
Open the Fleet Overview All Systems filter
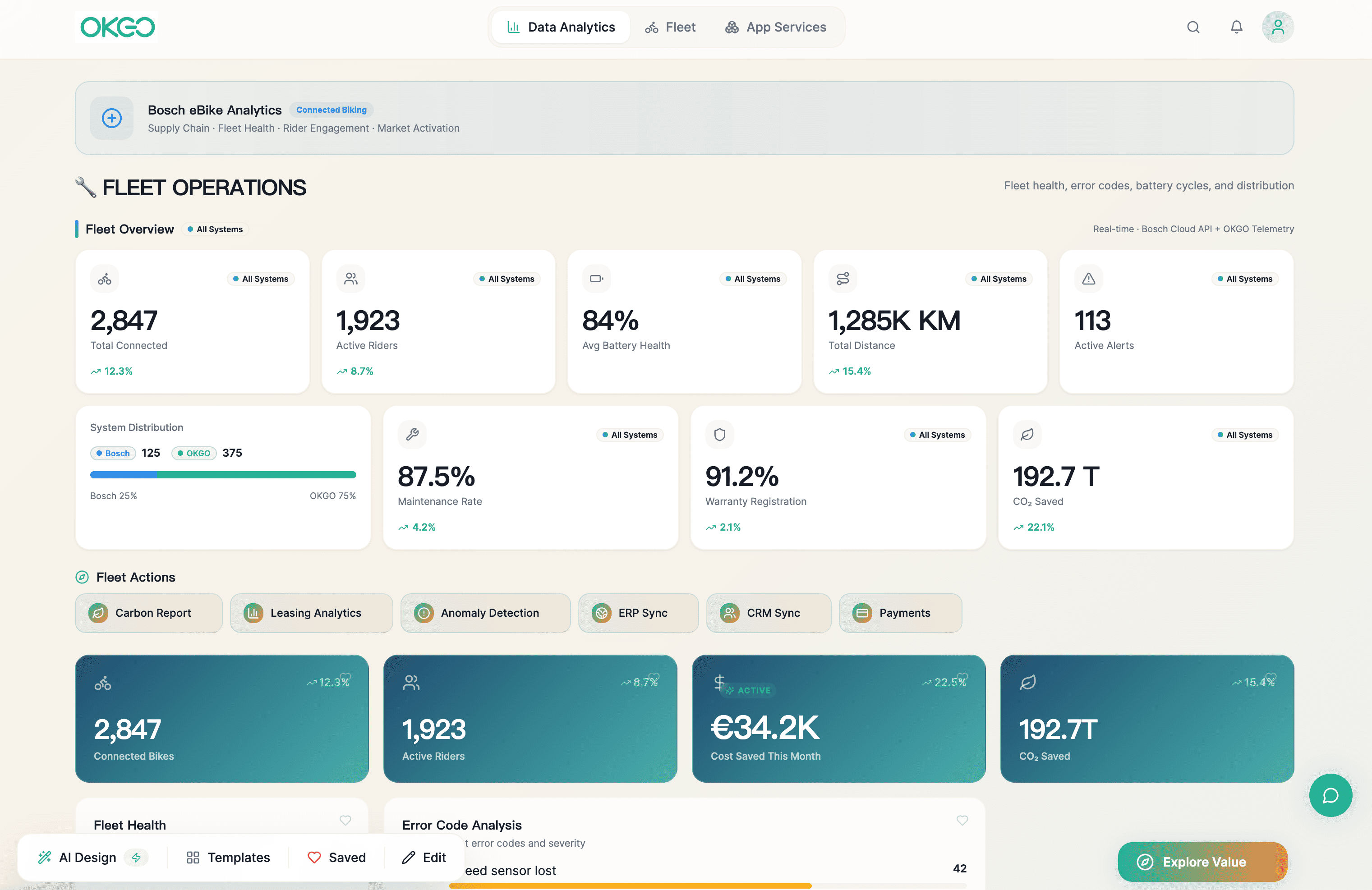215,229
